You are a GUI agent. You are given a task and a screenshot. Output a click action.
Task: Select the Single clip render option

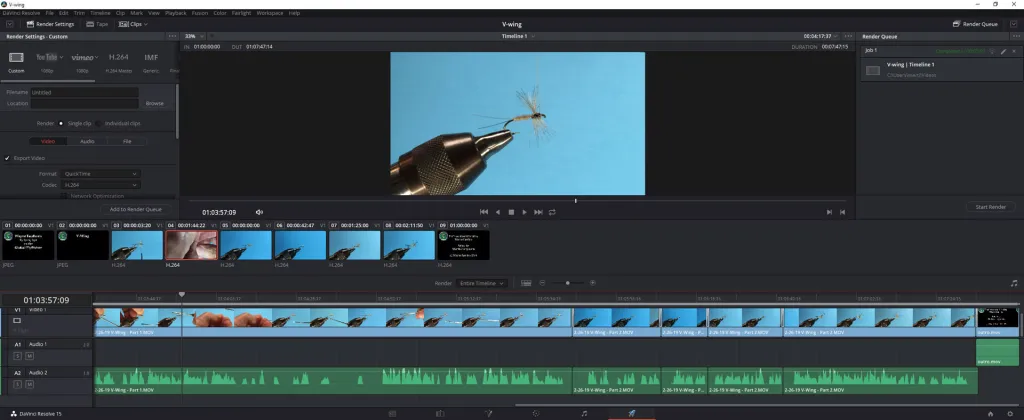[x=61, y=123]
